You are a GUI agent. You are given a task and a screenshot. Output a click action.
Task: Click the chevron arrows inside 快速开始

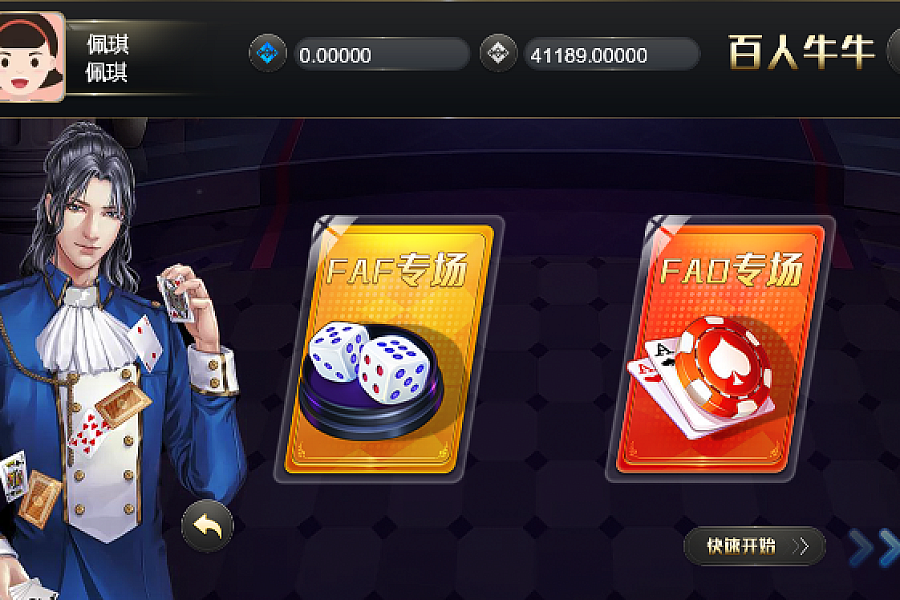(x=800, y=546)
